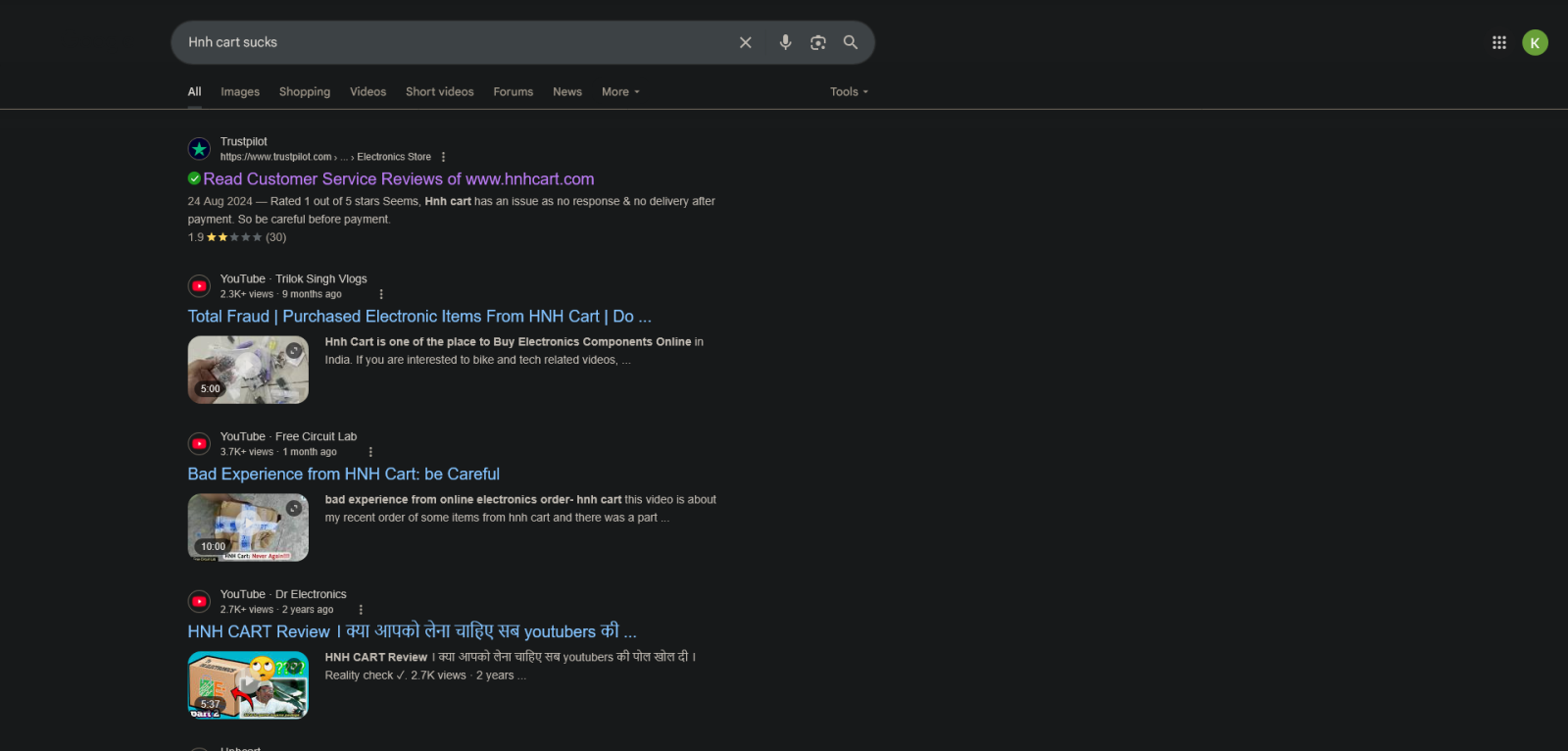Click the Trustpilot star favicon
This screenshot has height=751, width=1568.
(199, 149)
